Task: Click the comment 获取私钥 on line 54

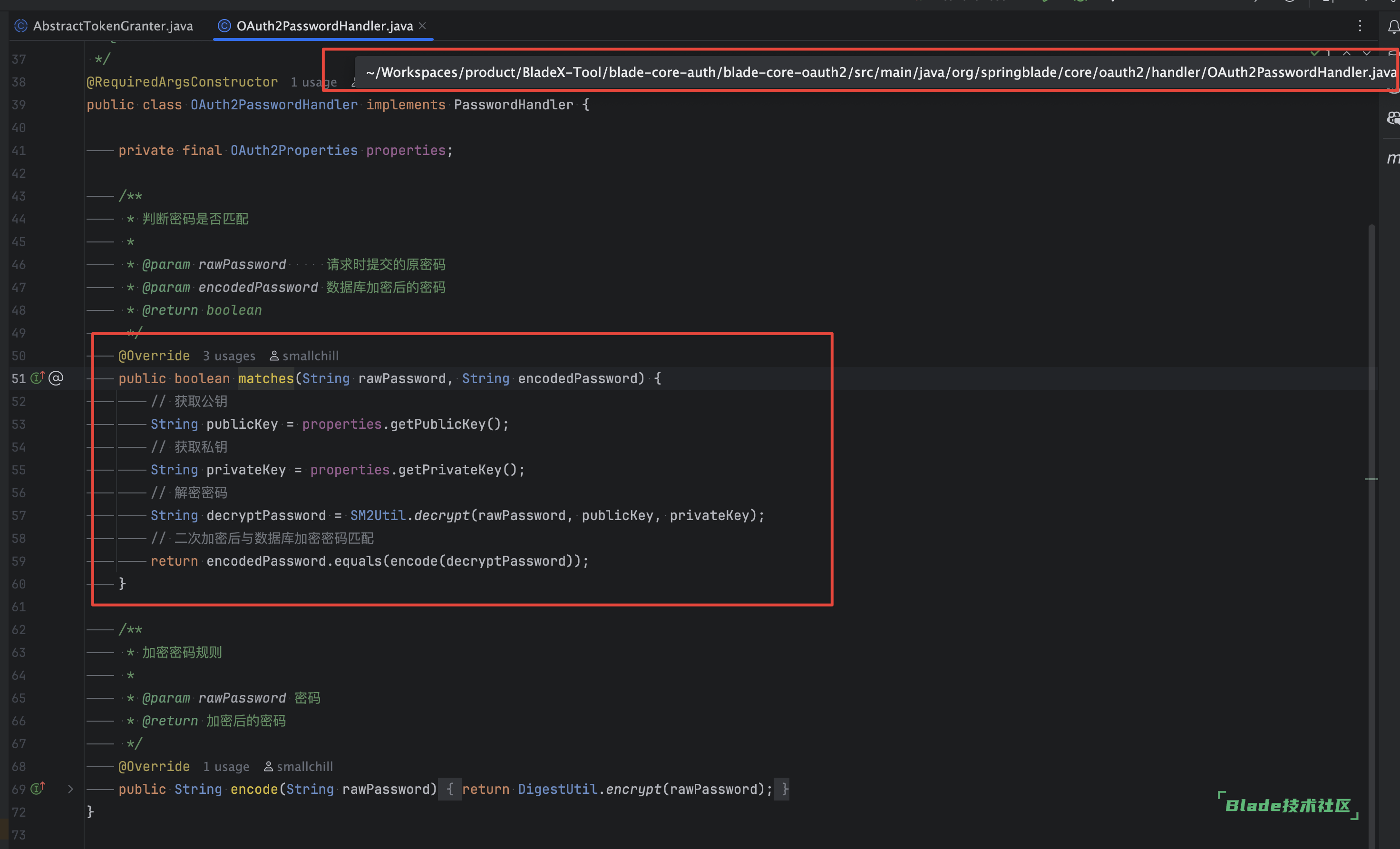Action: (201, 447)
